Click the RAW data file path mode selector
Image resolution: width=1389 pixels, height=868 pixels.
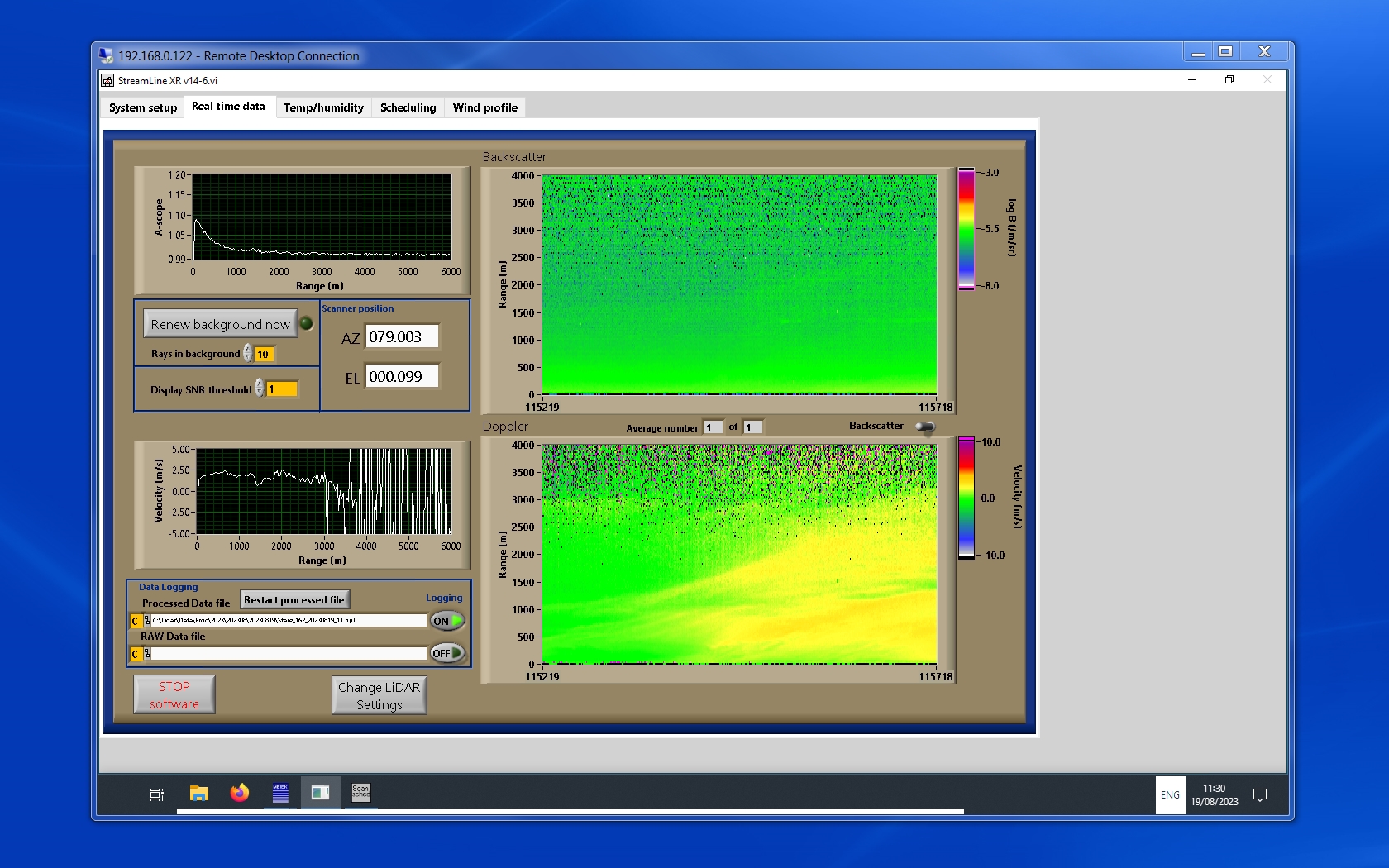point(136,654)
